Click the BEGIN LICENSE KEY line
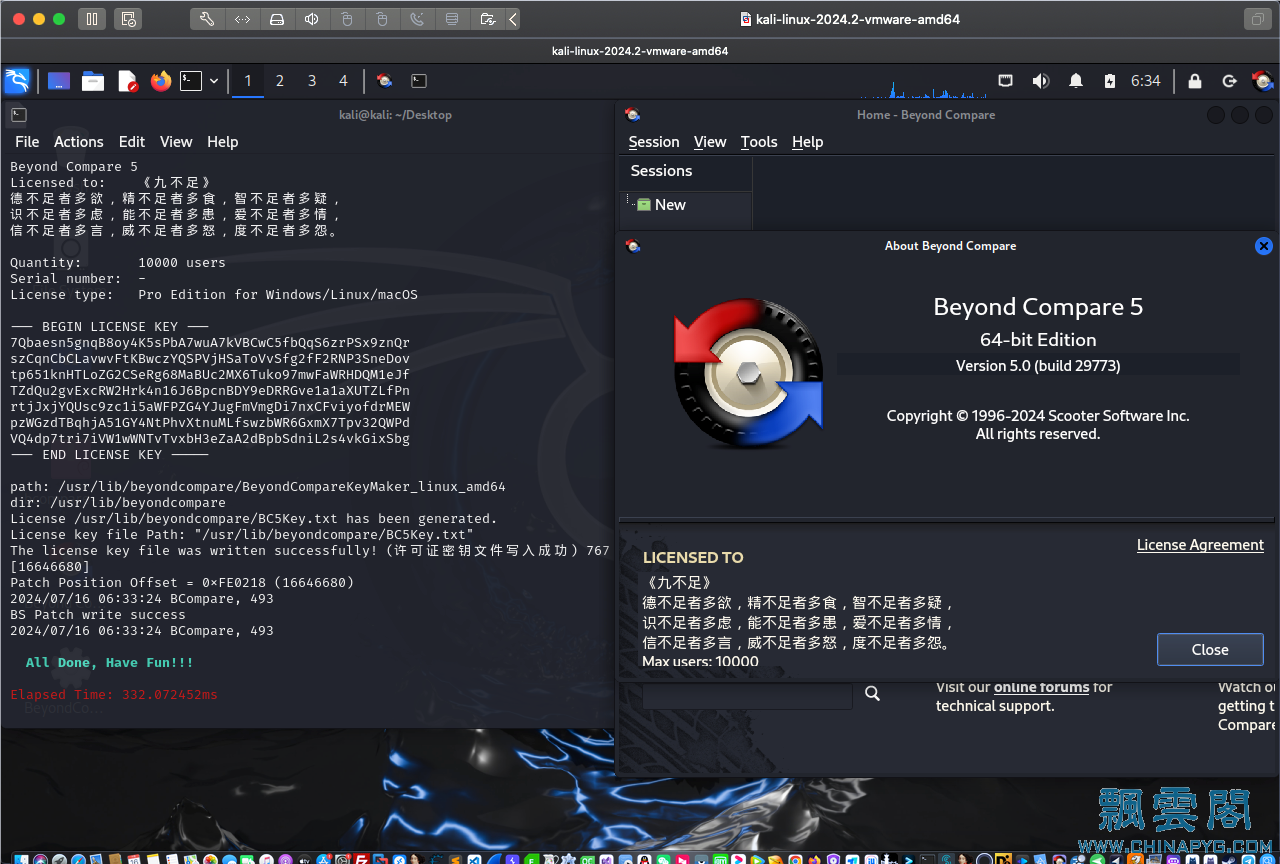 click(110, 327)
